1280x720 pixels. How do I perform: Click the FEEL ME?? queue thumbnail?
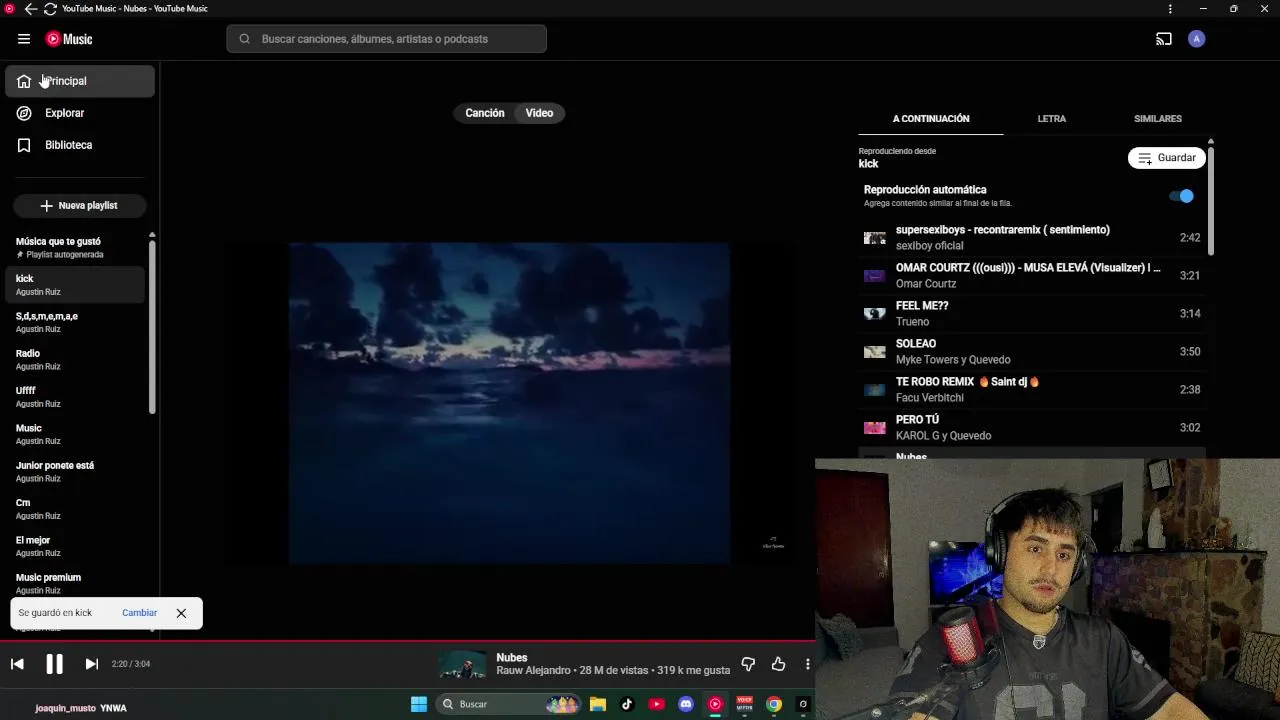pos(875,314)
